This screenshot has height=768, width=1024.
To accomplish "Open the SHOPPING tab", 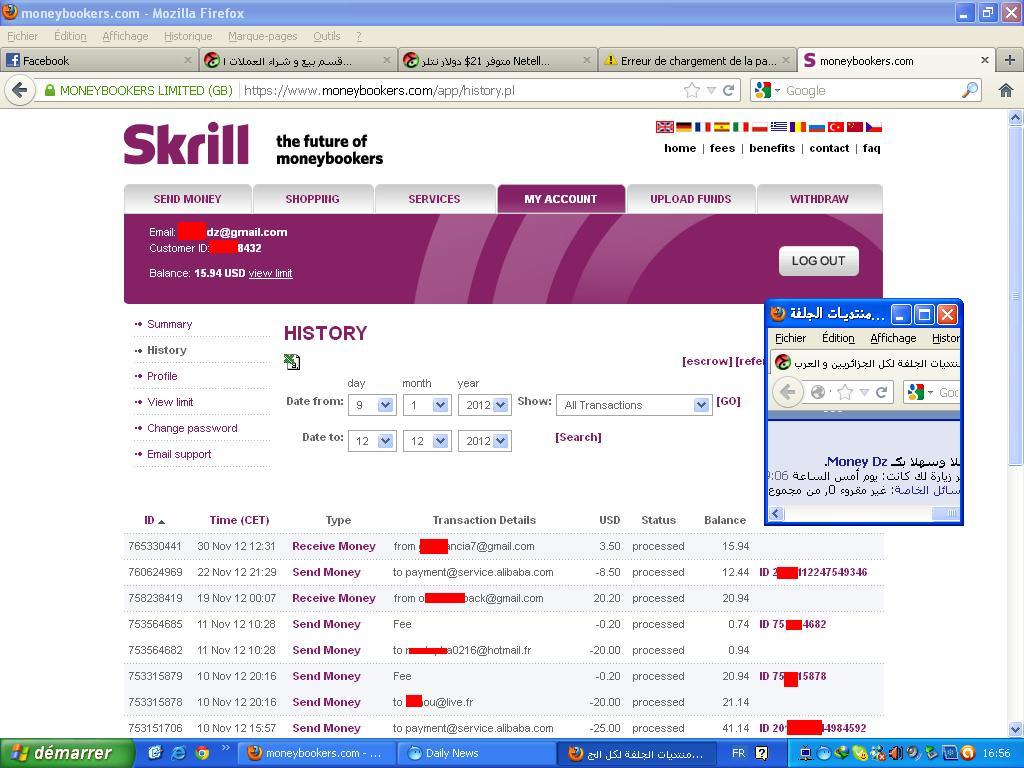I will pyautogui.click(x=313, y=199).
